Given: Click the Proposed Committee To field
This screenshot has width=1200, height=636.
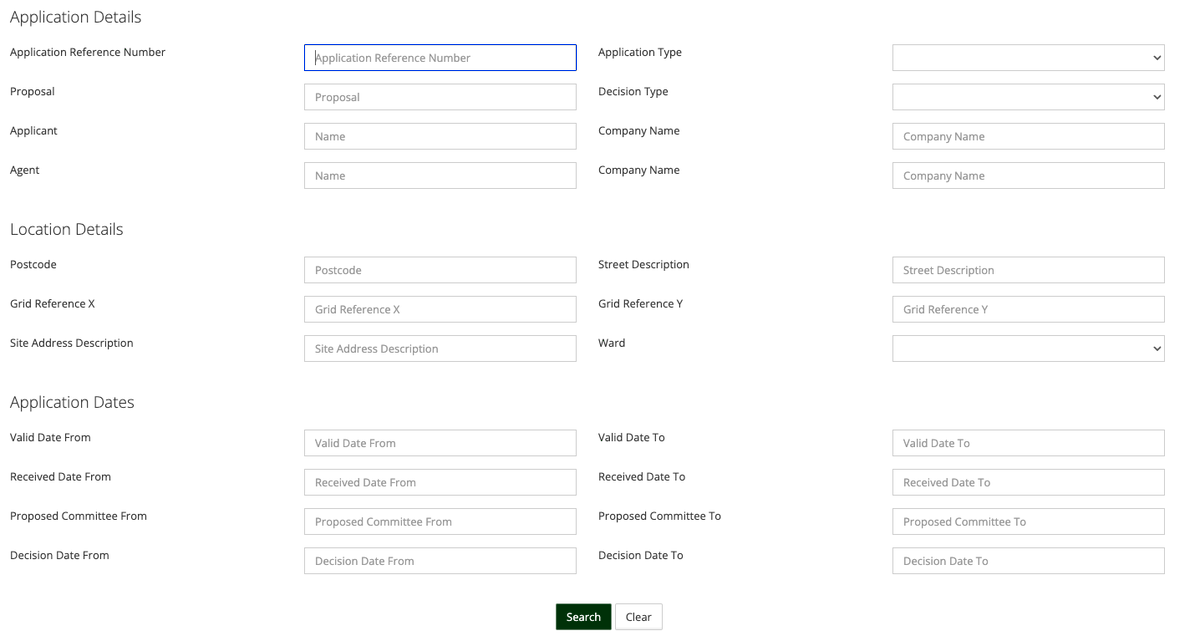Looking at the screenshot, I should [x=1028, y=521].
